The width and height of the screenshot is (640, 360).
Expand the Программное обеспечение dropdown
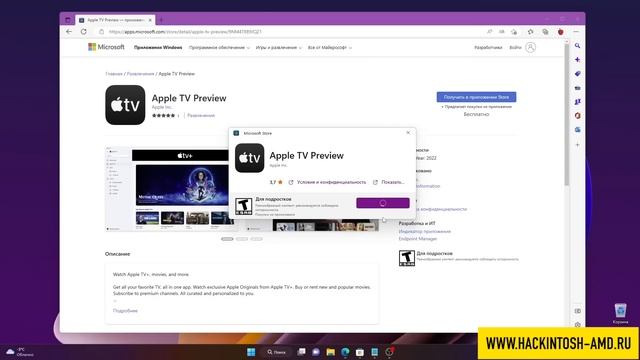(x=219, y=48)
